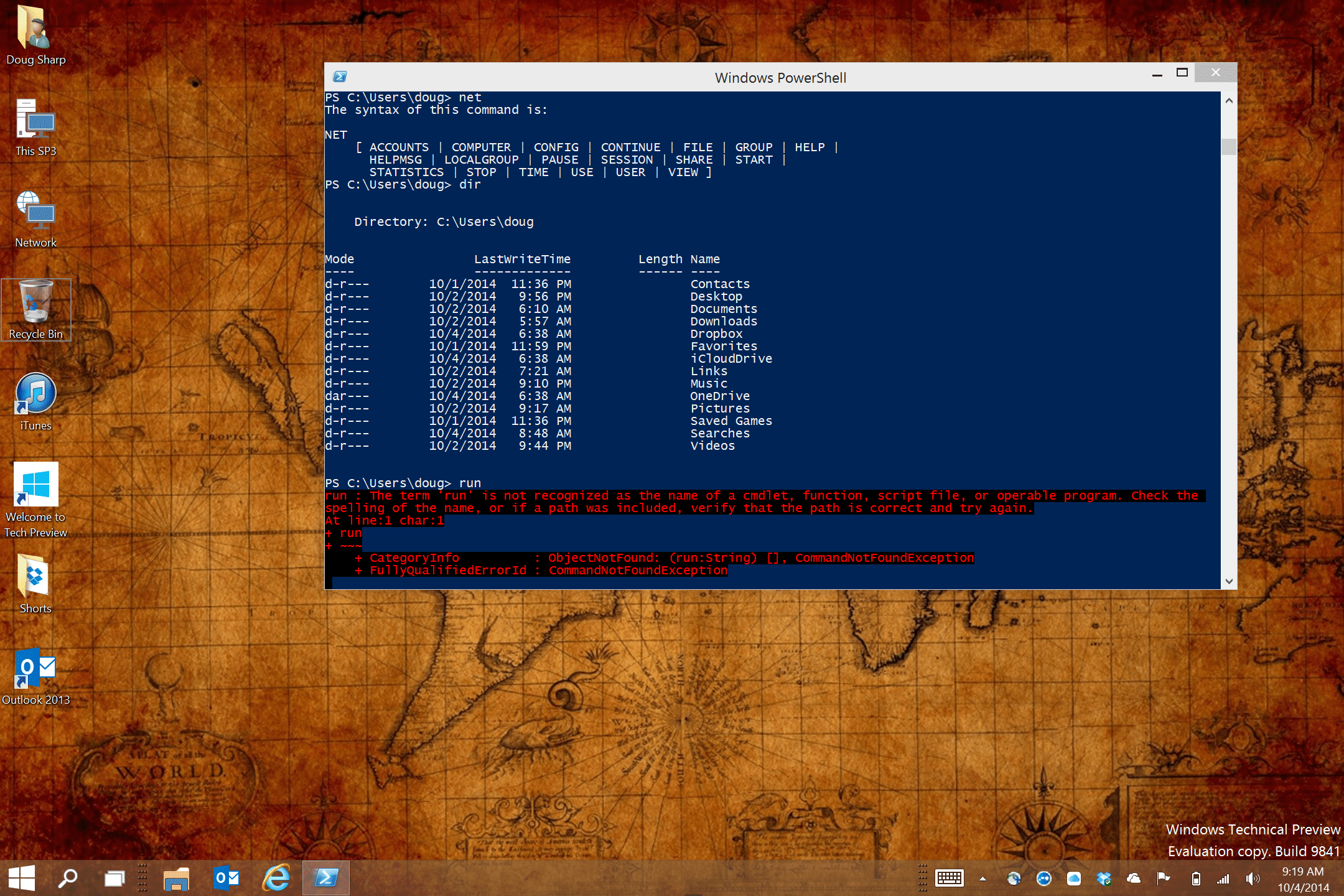Click the 'Favorites' directory entry
Viewport: 1344px width, 896px height.
pos(724,347)
